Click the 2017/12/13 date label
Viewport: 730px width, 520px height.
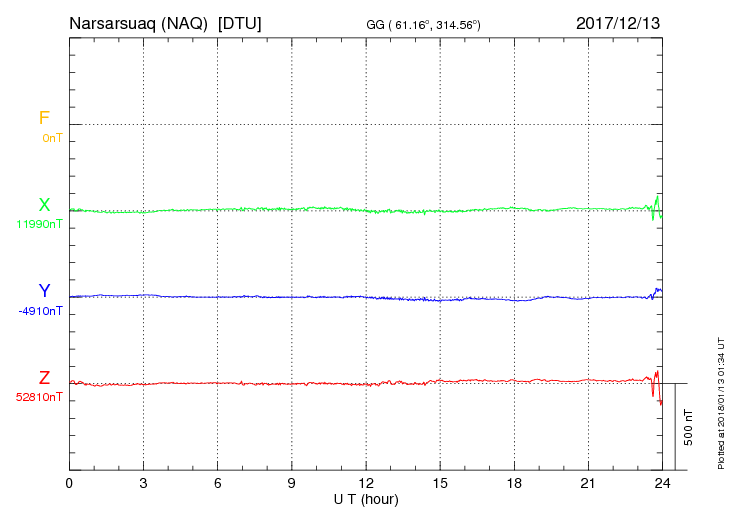(x=618, y=23)
